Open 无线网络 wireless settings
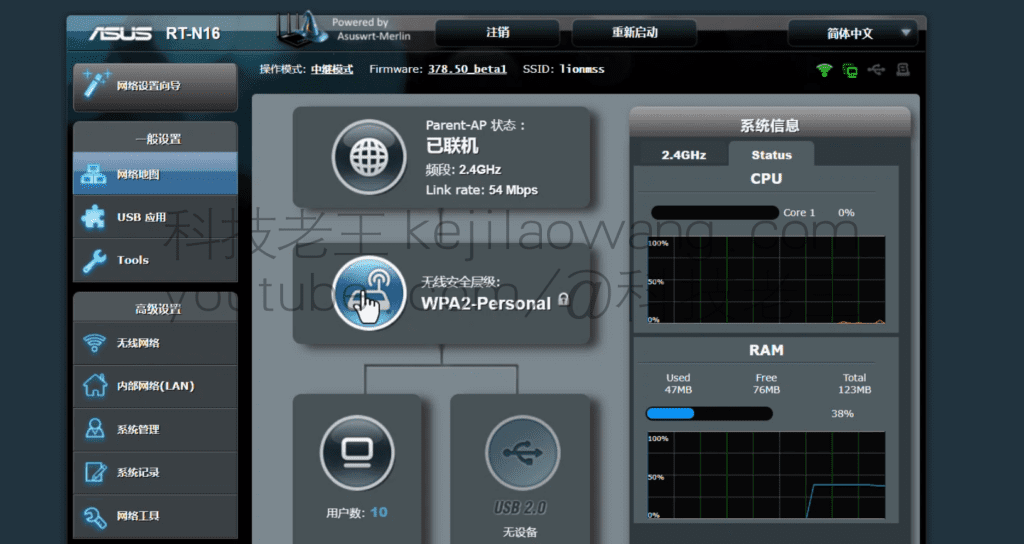Screen dimensions: 1024x544 click(155, 343)
